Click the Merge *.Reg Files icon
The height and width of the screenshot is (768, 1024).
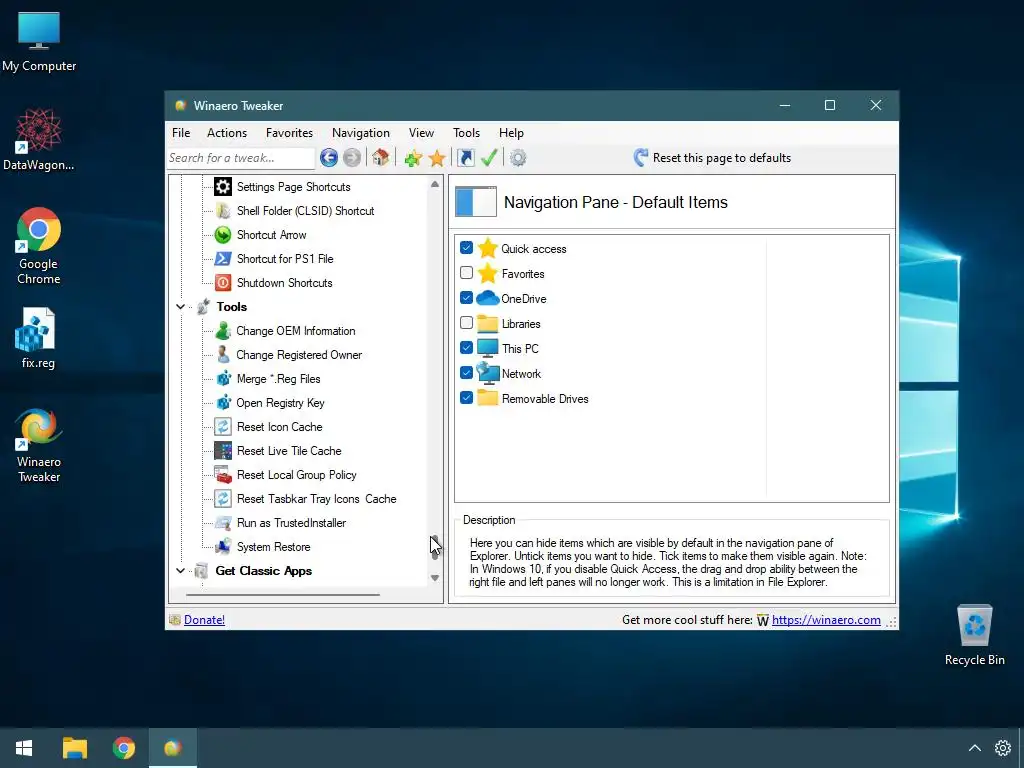(223, 379)
